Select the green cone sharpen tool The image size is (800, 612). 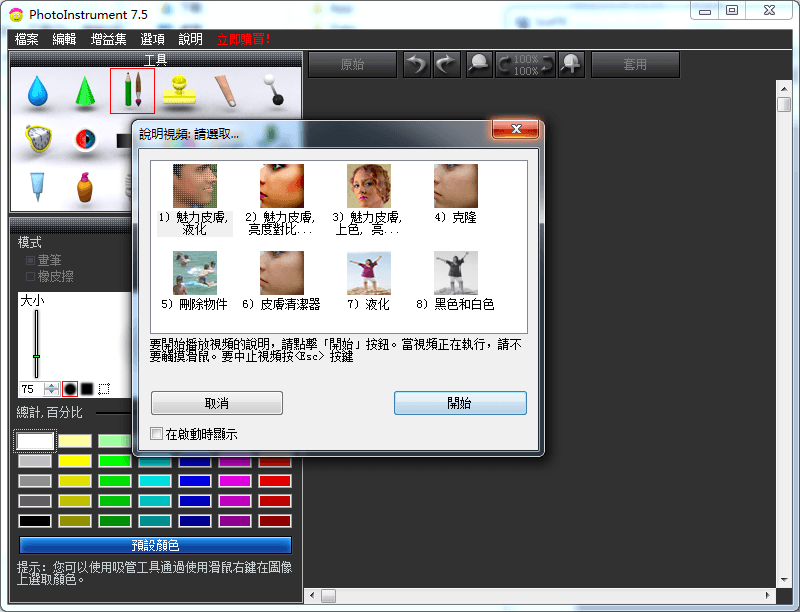[85, 91]
